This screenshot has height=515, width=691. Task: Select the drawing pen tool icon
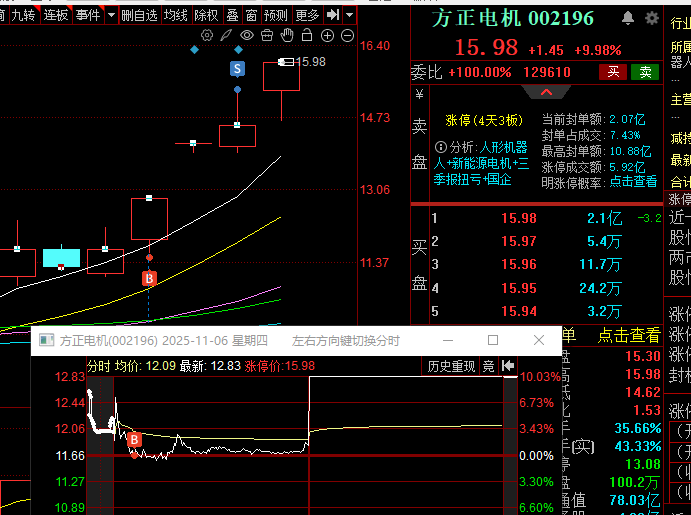(x=226, y=35)
